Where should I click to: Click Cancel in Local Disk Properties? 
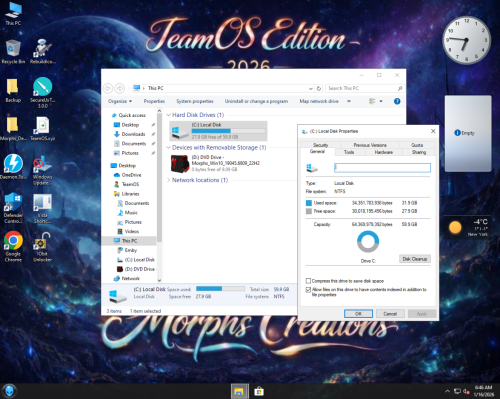pos(390,314)
